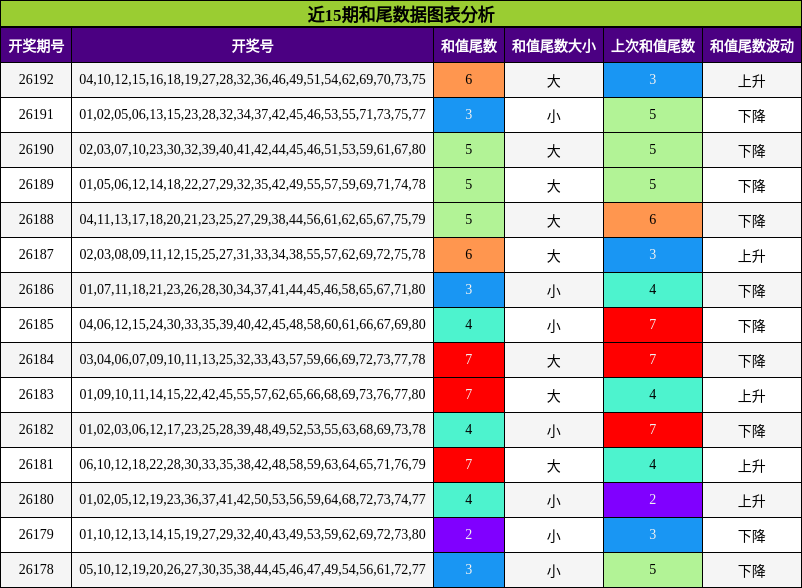This screenshot has height=588, width=802.
Task: Click draw numbers of row 26185
Action: [x=252, y=324]
